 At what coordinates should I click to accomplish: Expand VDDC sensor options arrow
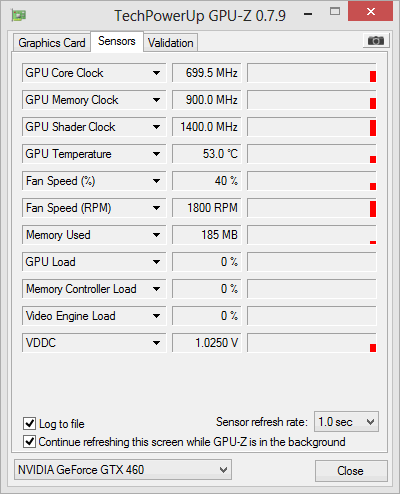tap(156, 343)
